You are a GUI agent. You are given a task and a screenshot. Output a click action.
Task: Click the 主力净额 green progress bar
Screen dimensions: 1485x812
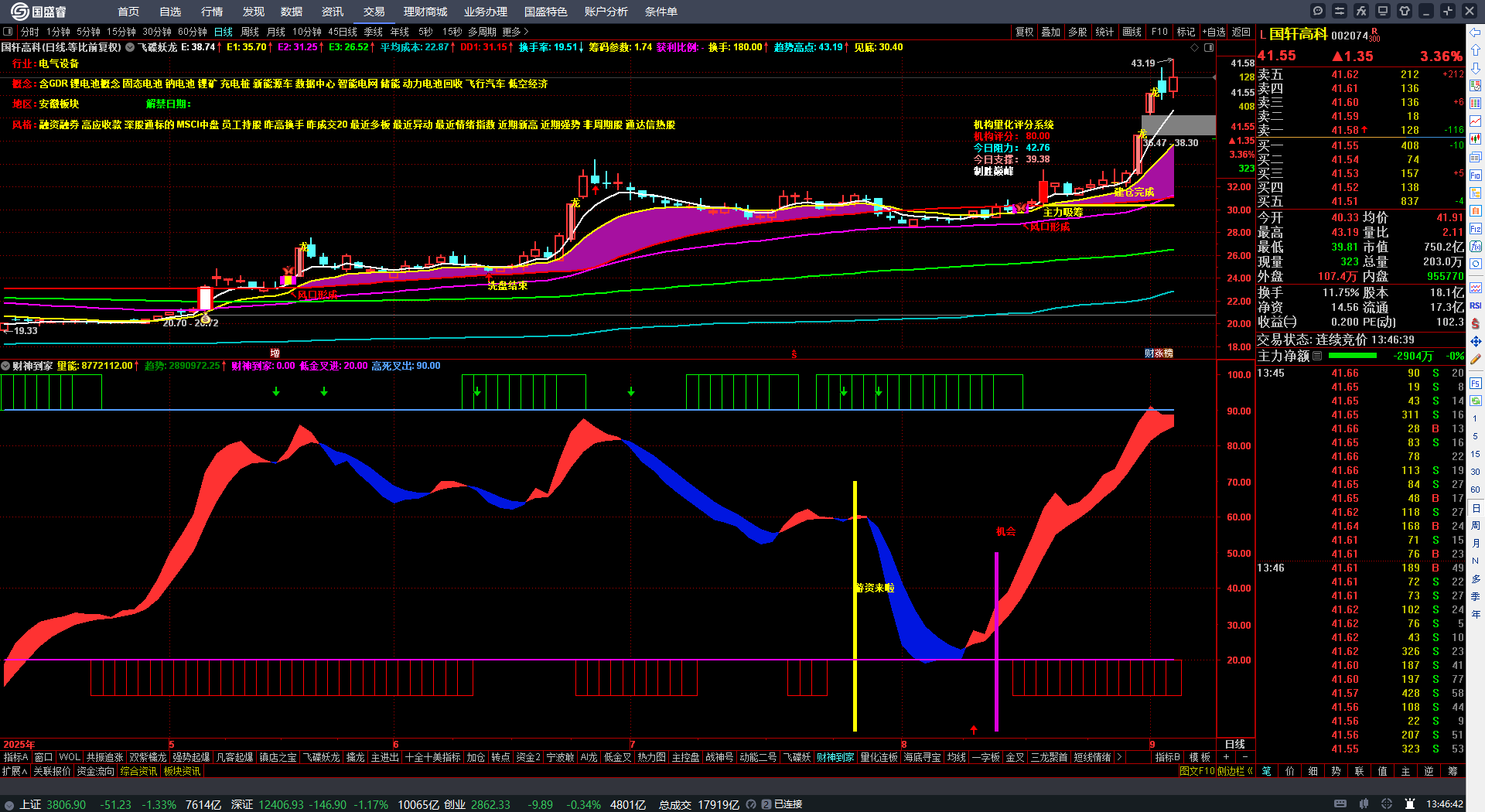pyautogui.click(x=1352, y=356)
